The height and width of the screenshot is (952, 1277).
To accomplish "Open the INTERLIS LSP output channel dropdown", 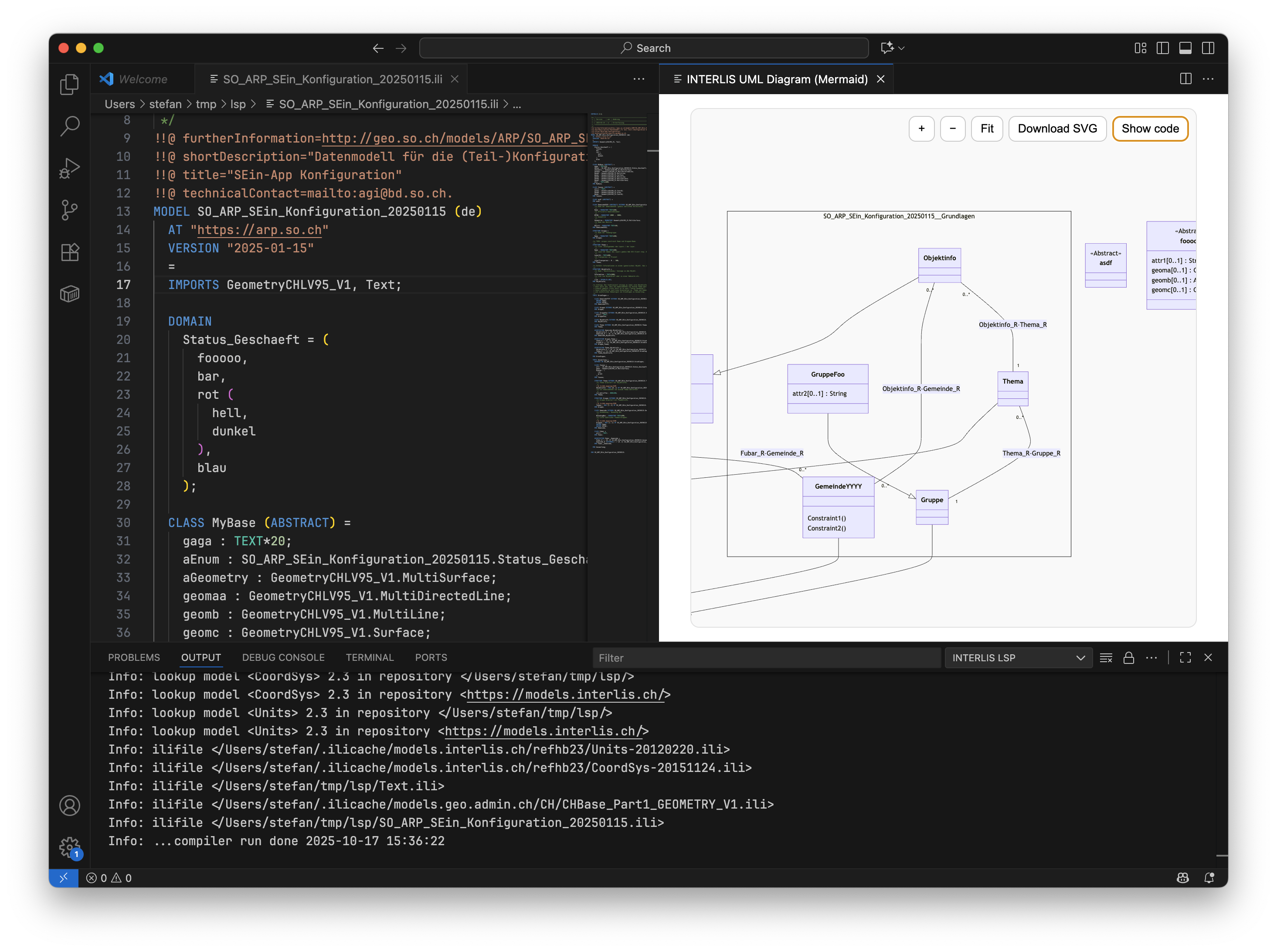I will [1018, 657].
